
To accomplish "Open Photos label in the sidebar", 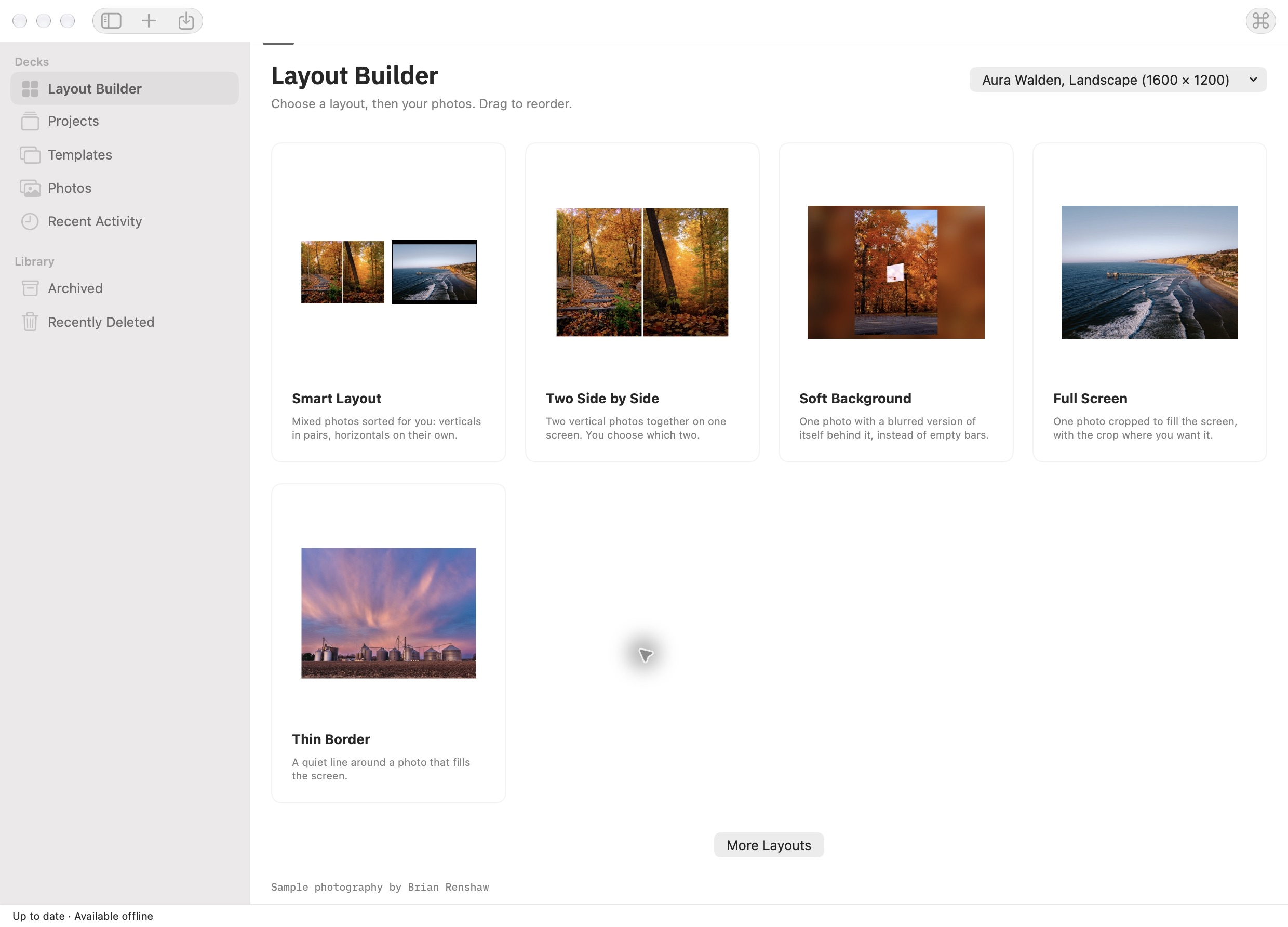I will coord(69,188).
